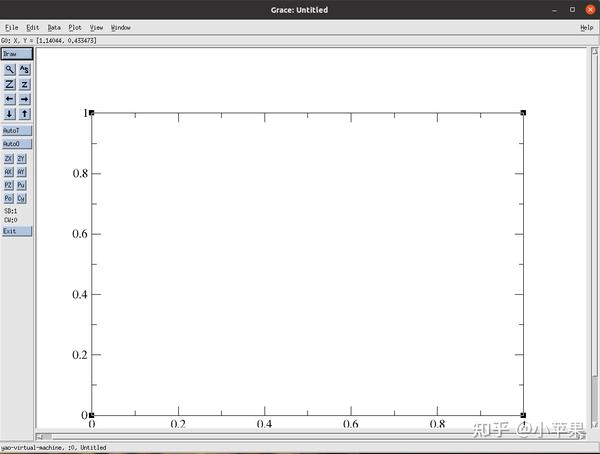This screenshot has height=454, width=600.
Task: Click the AX autoscale X button
Action: pyautogui.click(x=8, y=172)
